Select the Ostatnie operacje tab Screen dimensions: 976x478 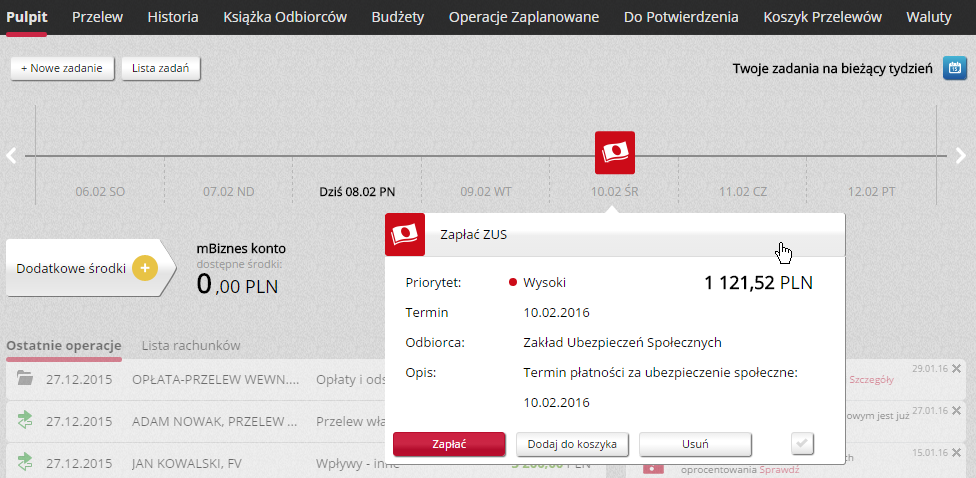click(63, 345)
